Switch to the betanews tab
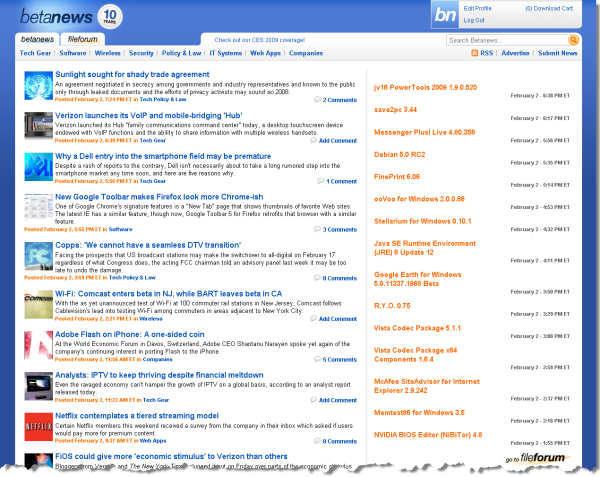This screenshot has height=477, width=600. coord(37,39)
